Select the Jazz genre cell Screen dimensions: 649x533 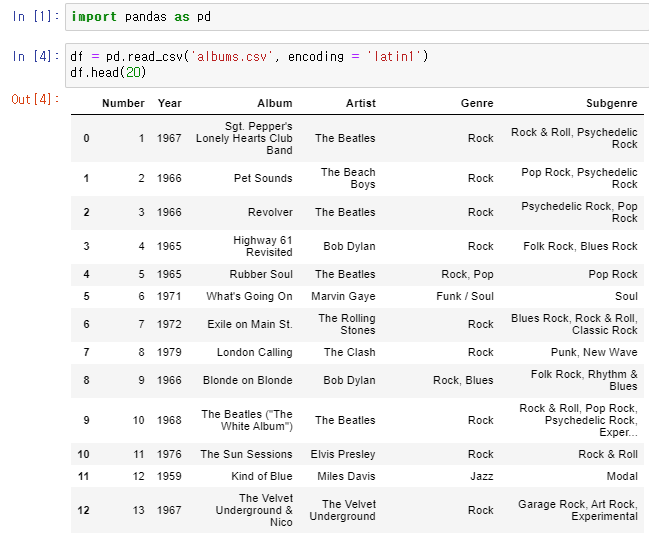click(x=482, y=476)
